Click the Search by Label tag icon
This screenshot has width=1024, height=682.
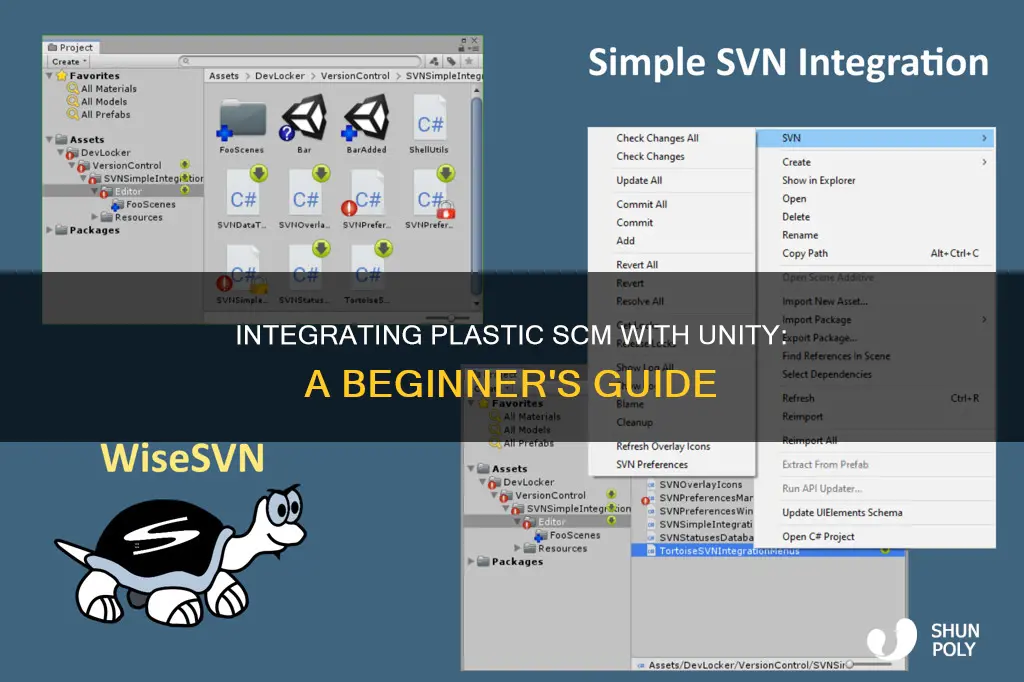[451, 61]
